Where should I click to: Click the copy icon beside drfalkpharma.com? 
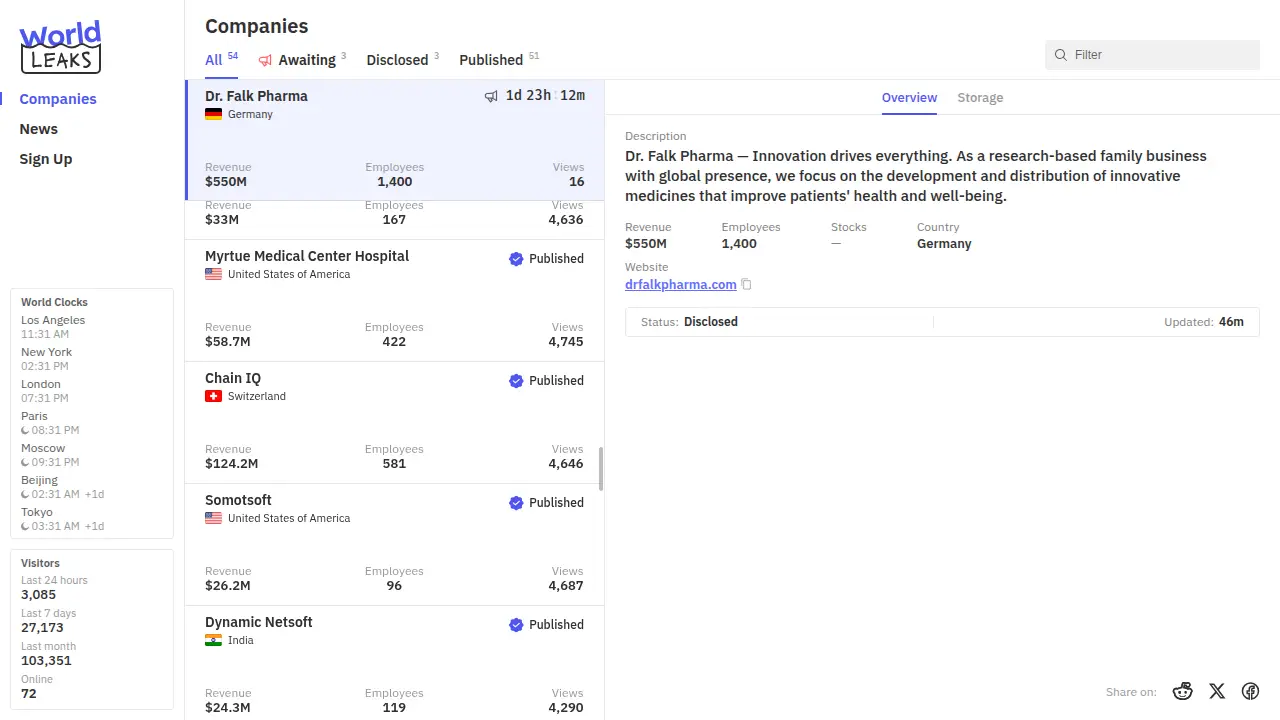point(746,285)
